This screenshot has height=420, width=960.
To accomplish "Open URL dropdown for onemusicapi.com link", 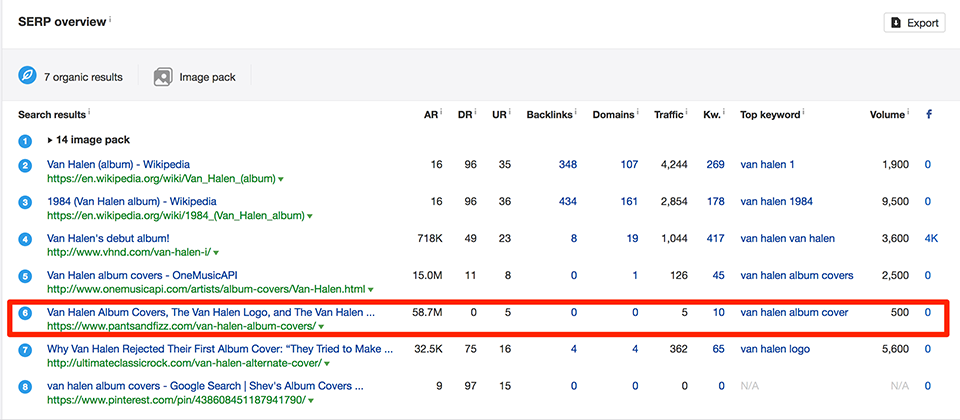I will point(371,290).
